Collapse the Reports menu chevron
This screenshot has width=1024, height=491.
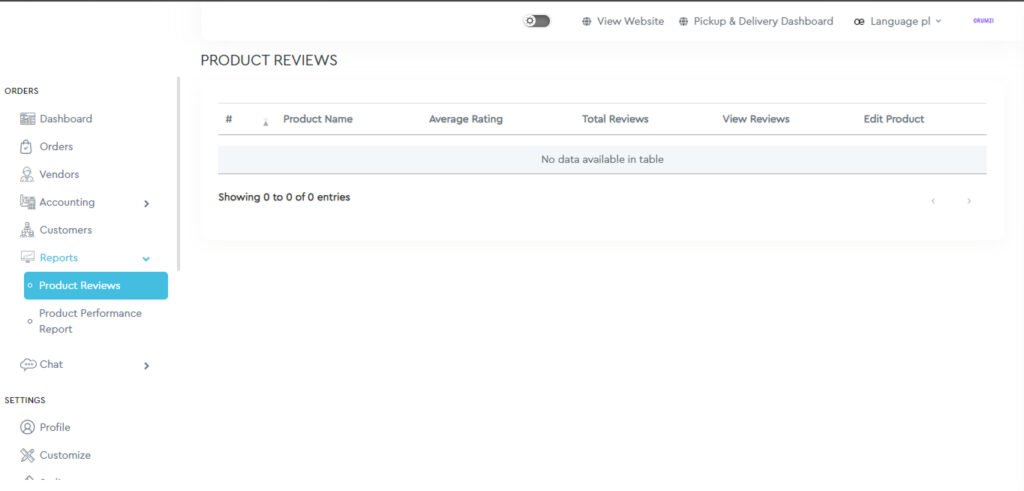146,259
